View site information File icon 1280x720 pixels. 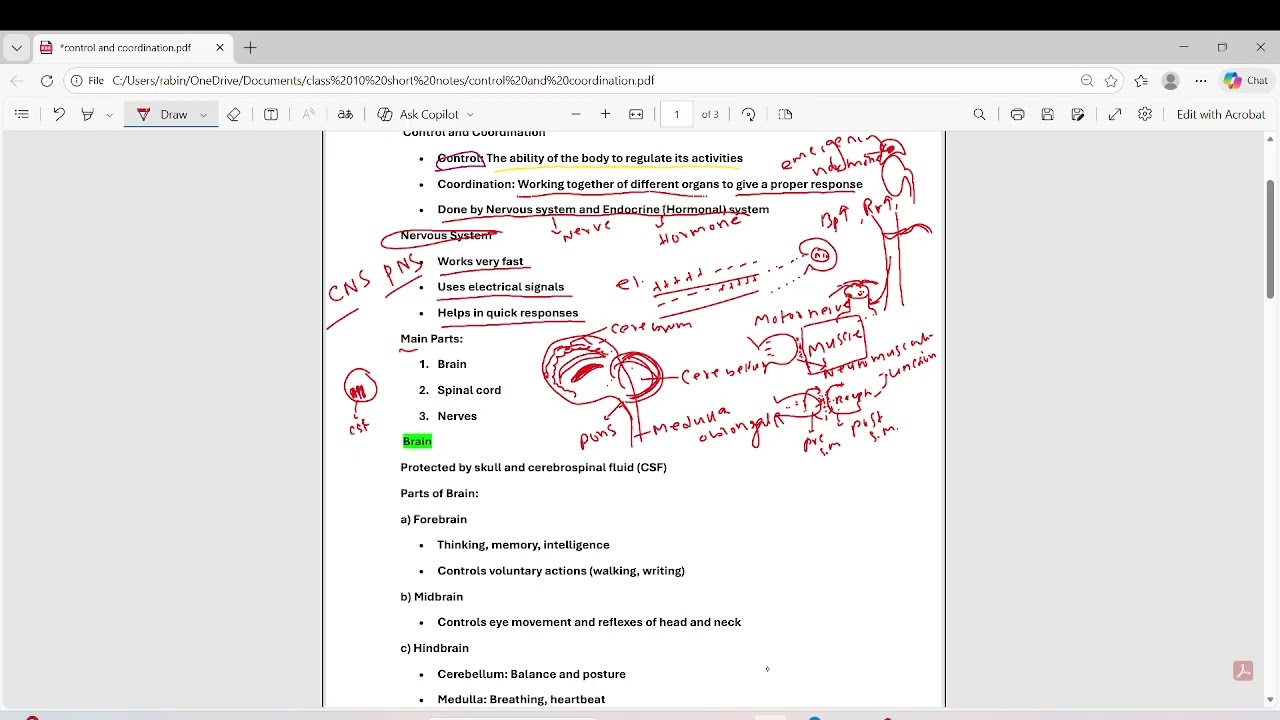[87, 81]
